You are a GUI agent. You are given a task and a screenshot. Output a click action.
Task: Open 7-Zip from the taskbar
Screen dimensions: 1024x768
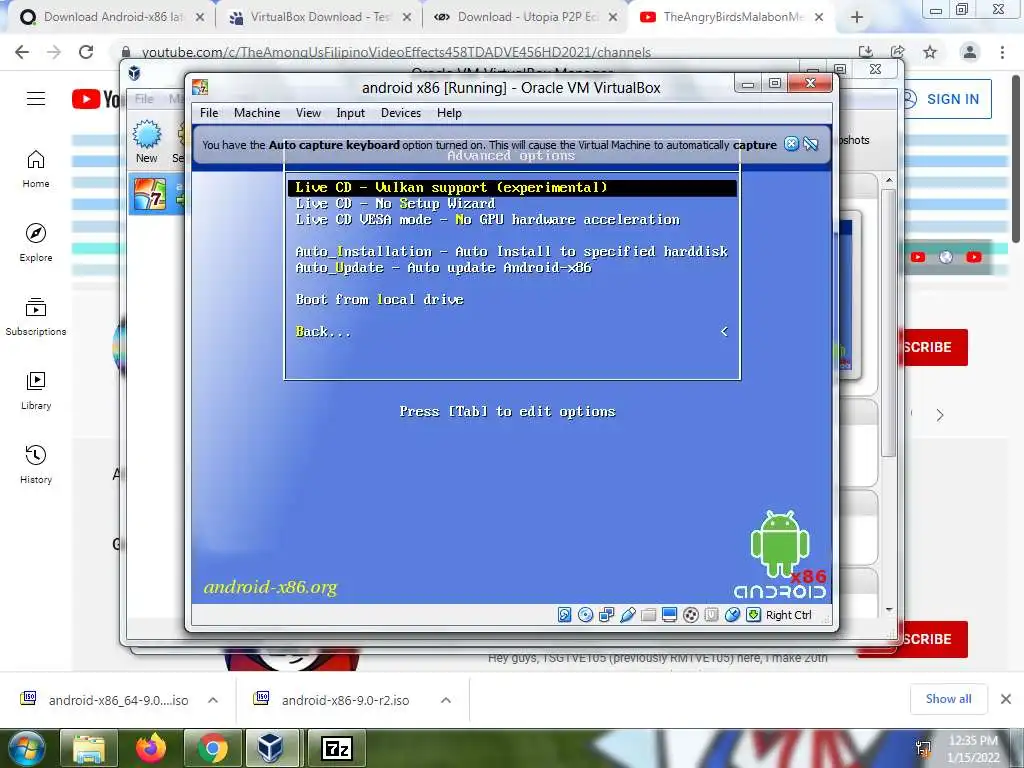pyautogui.click(x=337, y=748)
